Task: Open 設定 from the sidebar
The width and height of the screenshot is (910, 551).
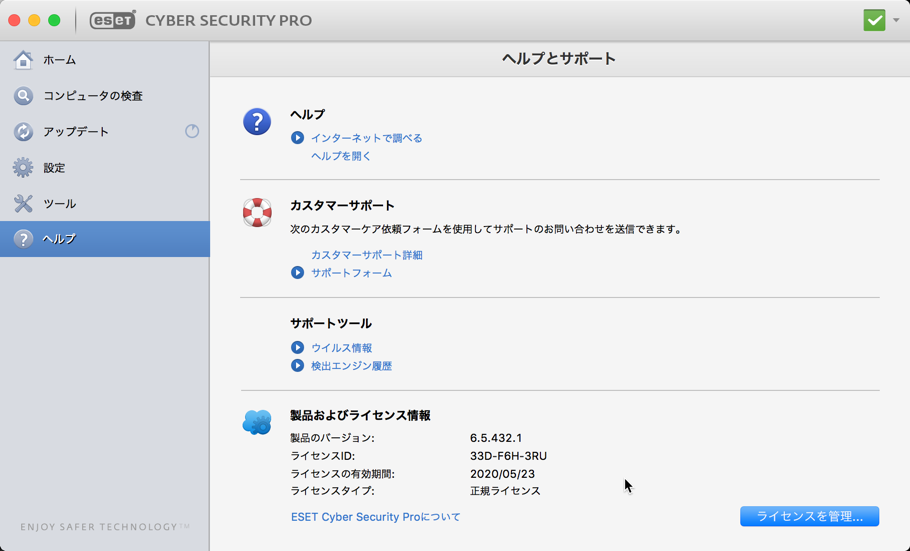Action: pyautogui.click(x=104, y=168)
